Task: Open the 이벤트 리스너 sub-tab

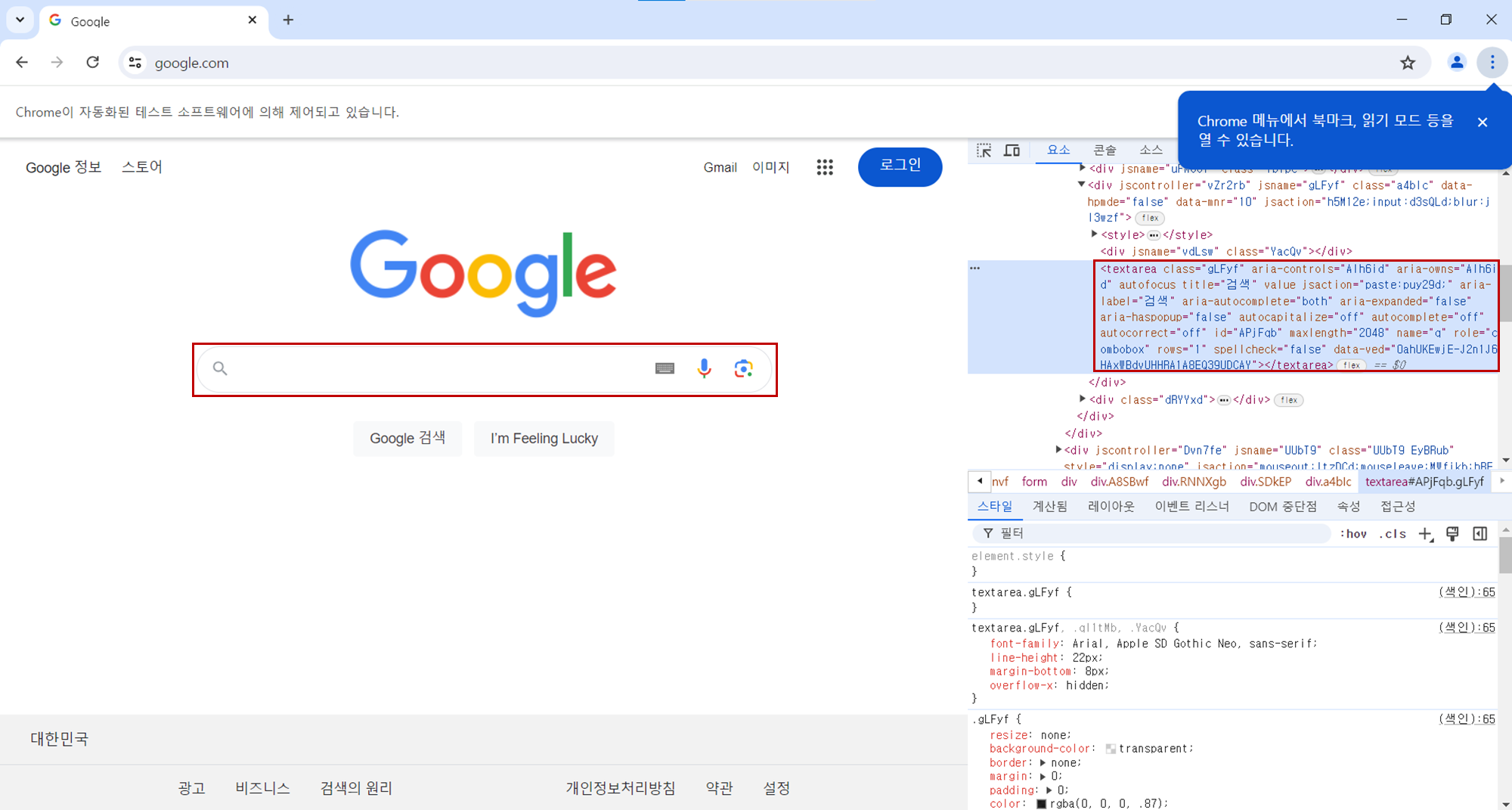Action: [1191, 506]
